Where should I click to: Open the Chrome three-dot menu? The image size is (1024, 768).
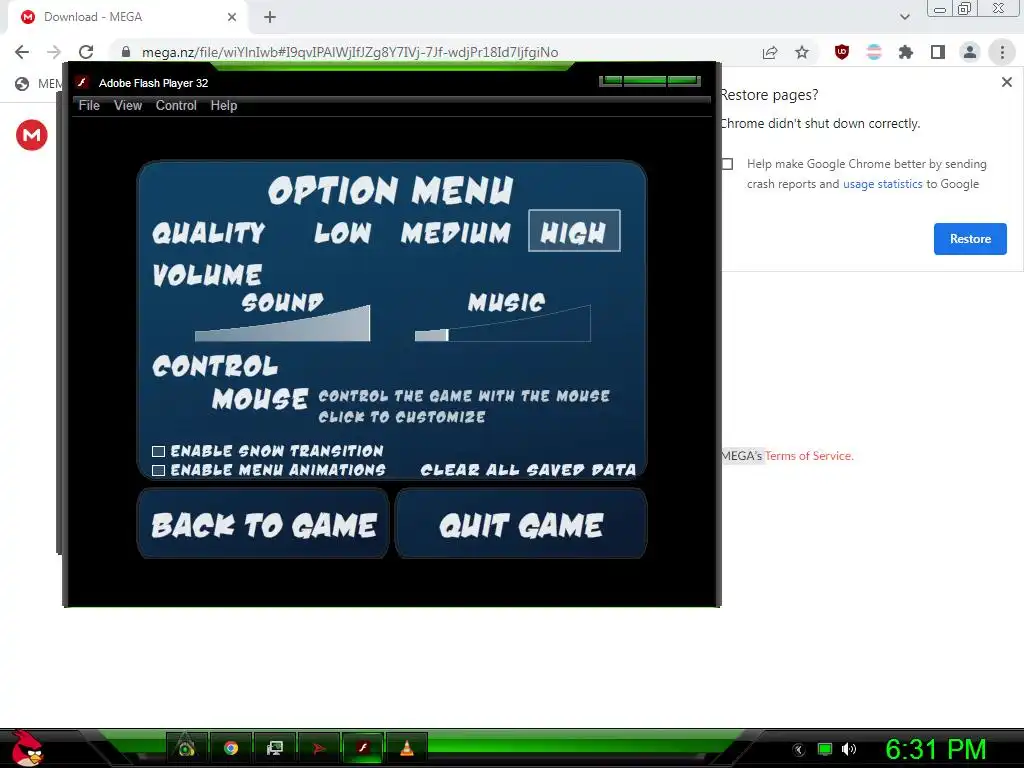(x=1002, y=52)
